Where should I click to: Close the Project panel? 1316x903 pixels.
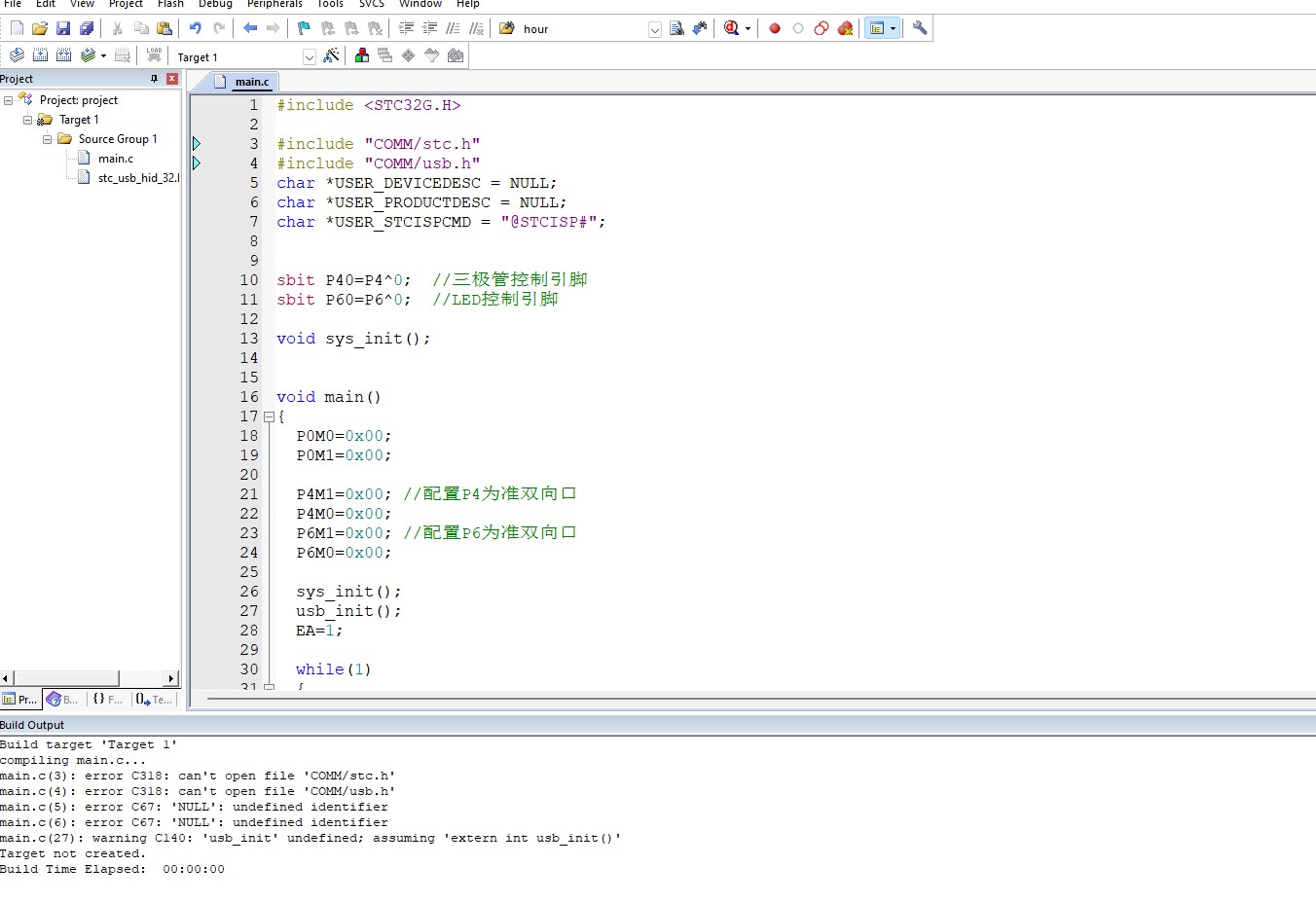click(171, 79)
